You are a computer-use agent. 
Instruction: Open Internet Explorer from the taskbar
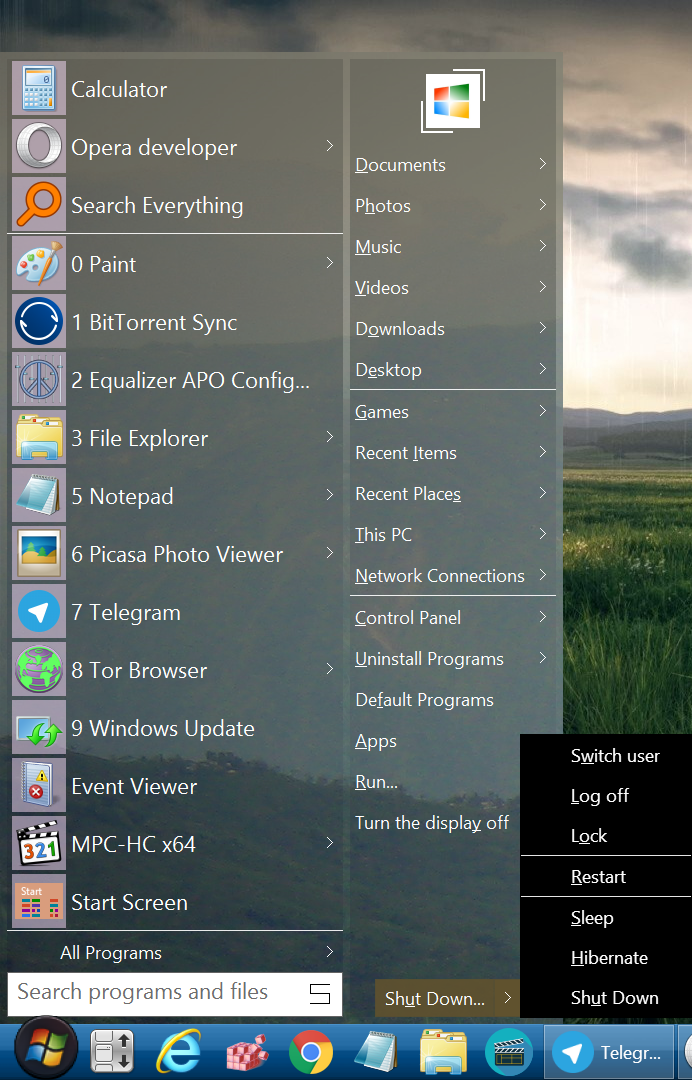click(180, 1052)
